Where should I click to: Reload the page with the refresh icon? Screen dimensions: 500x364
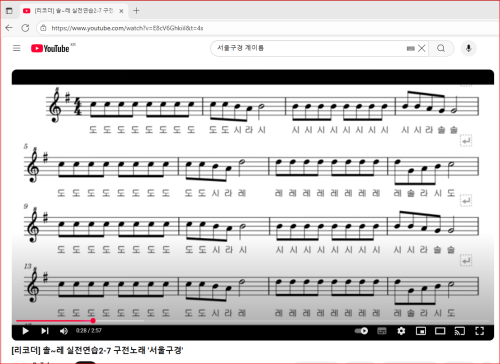click(25, 28)
